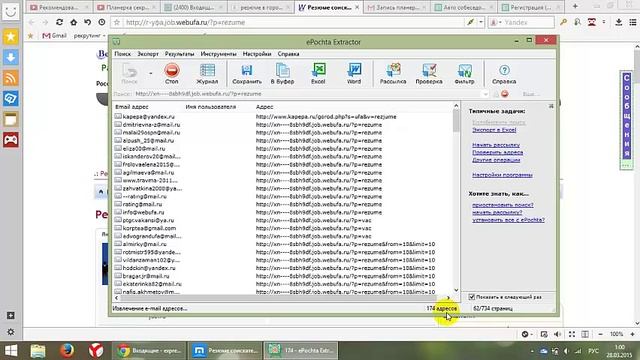Export results to Excel from the toolbar

(318, 73)
